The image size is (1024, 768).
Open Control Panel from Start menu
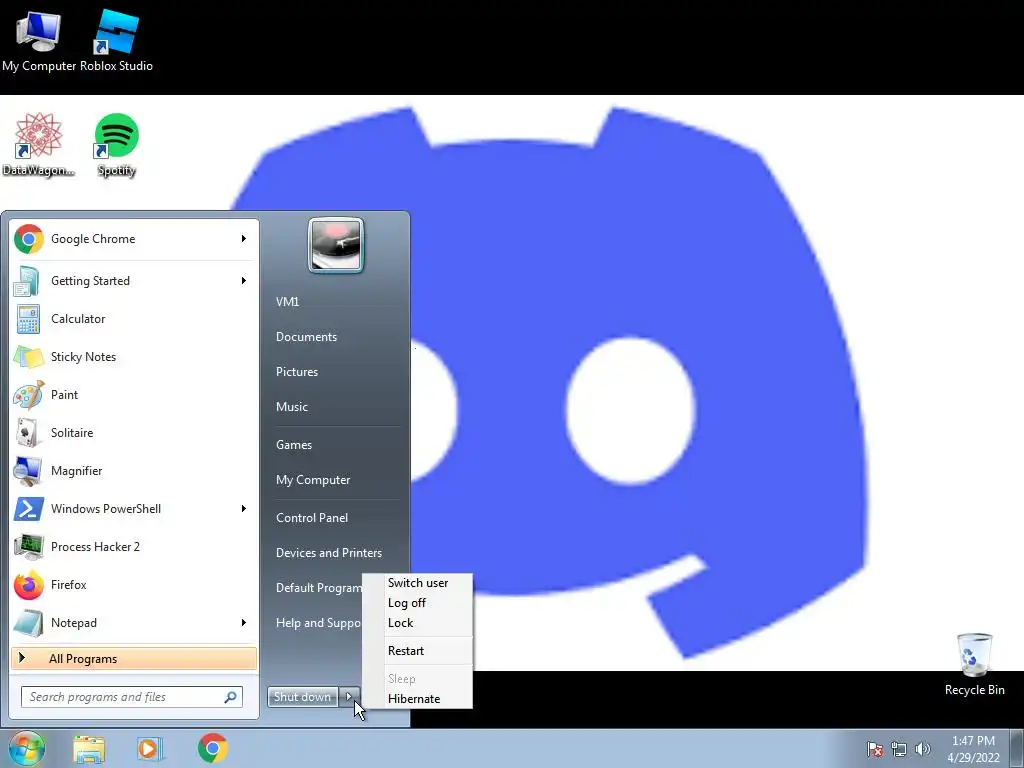[x=312, y=518]
